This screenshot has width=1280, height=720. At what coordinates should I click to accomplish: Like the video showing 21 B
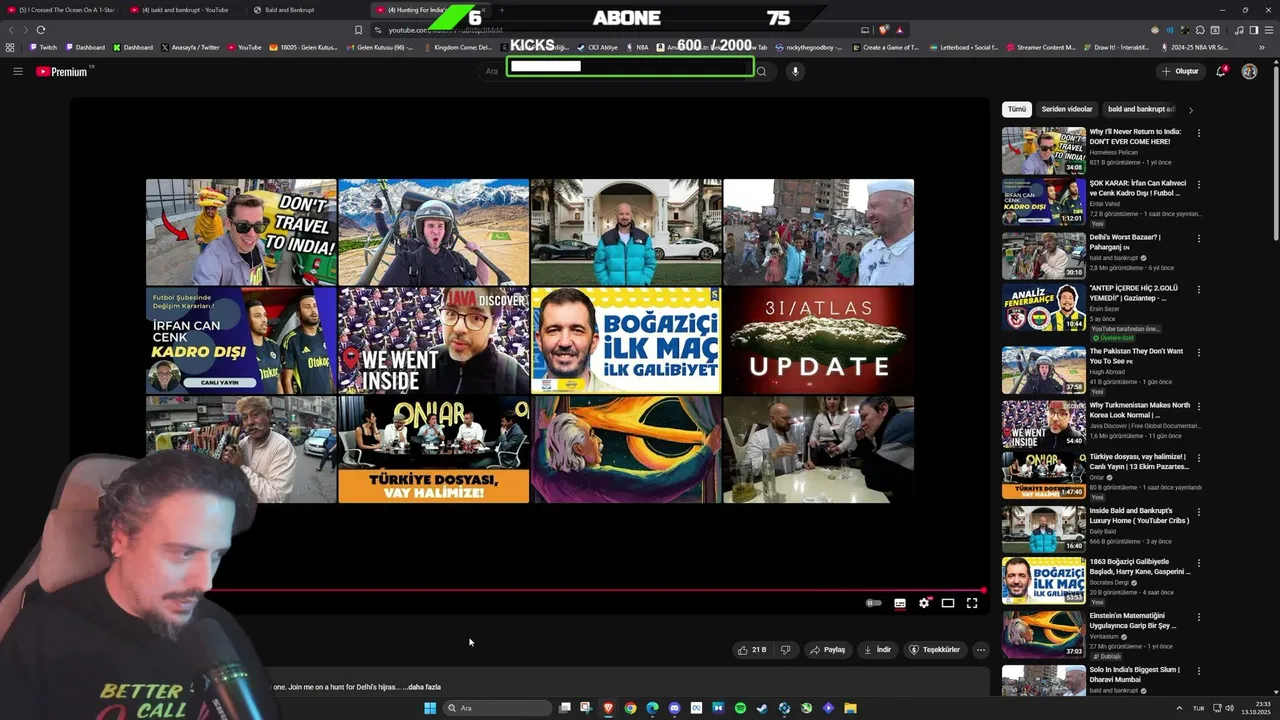[752, 650]
